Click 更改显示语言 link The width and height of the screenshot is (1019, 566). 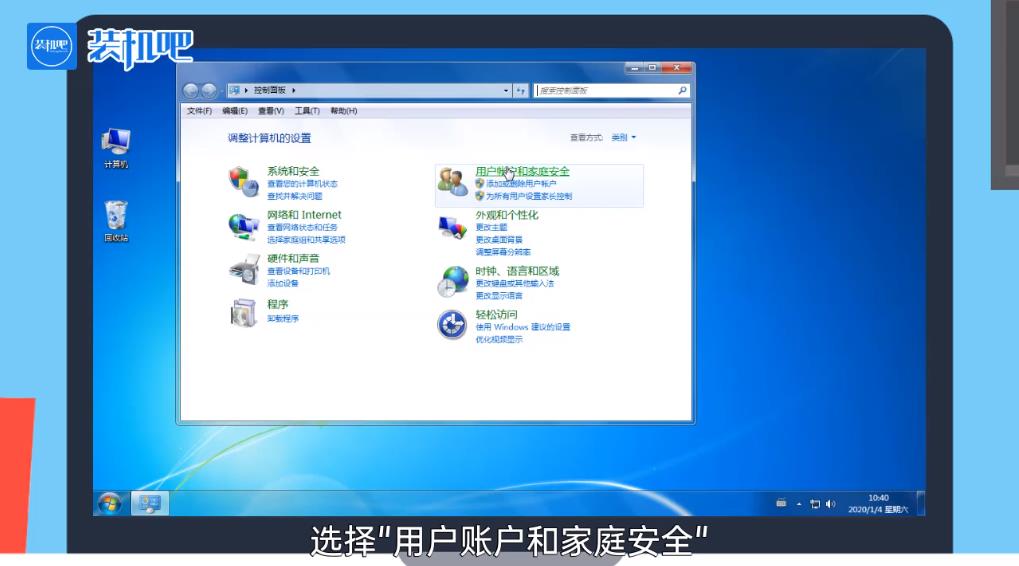tap(499, 296)
